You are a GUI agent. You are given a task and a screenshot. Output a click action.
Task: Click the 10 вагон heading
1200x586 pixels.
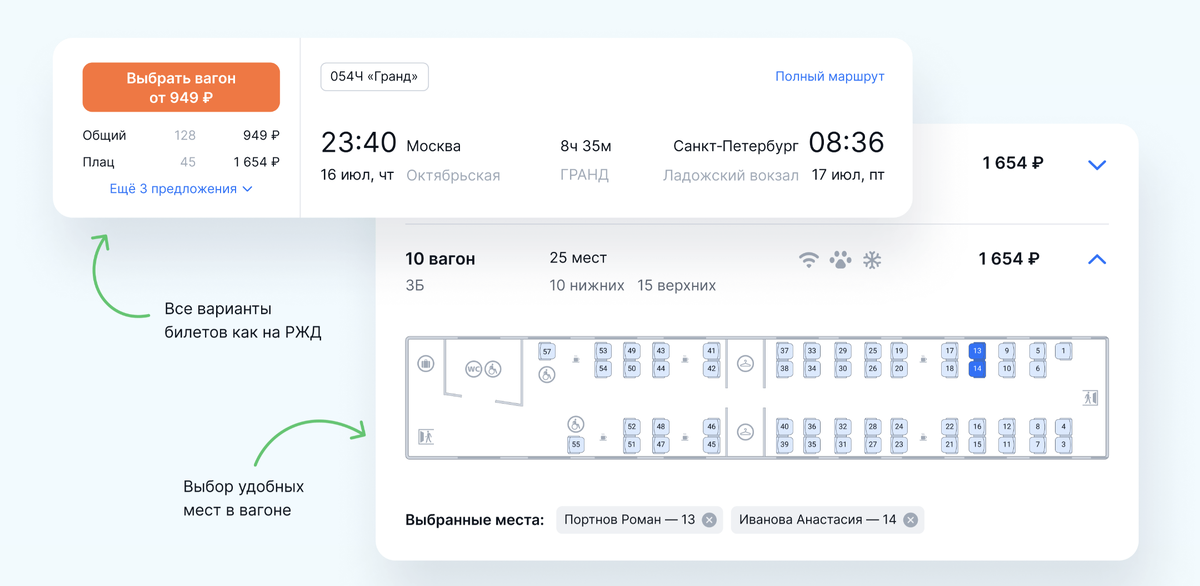440,259
